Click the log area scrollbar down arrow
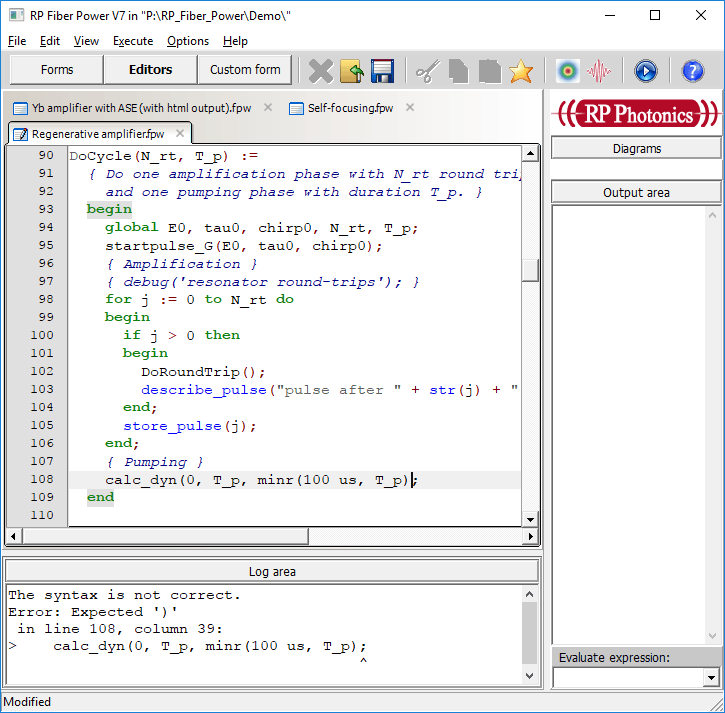Viewport: 725px width, 713px height. [x=529, y=676]
